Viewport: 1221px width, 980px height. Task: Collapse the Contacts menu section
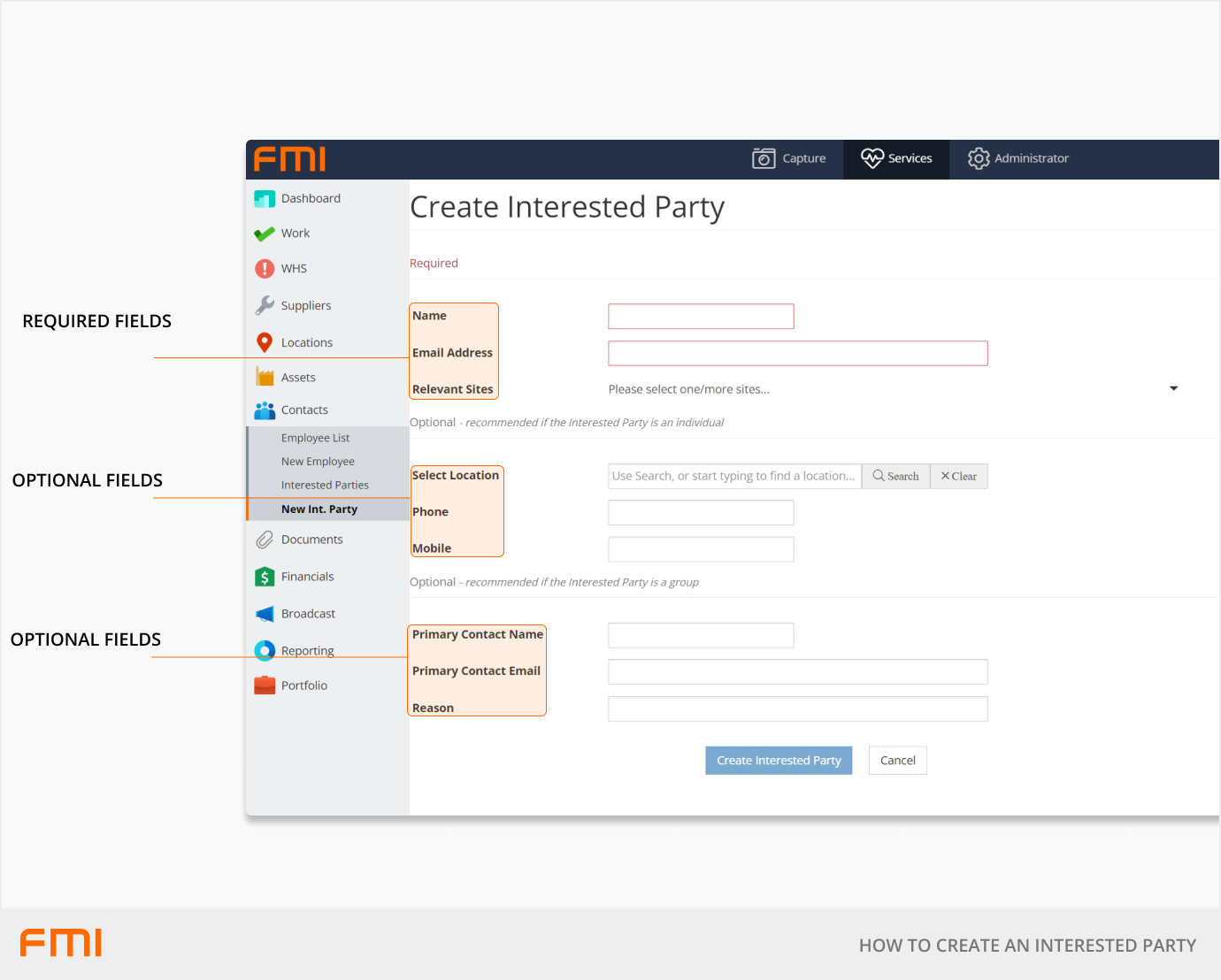[x=304, y=410]
